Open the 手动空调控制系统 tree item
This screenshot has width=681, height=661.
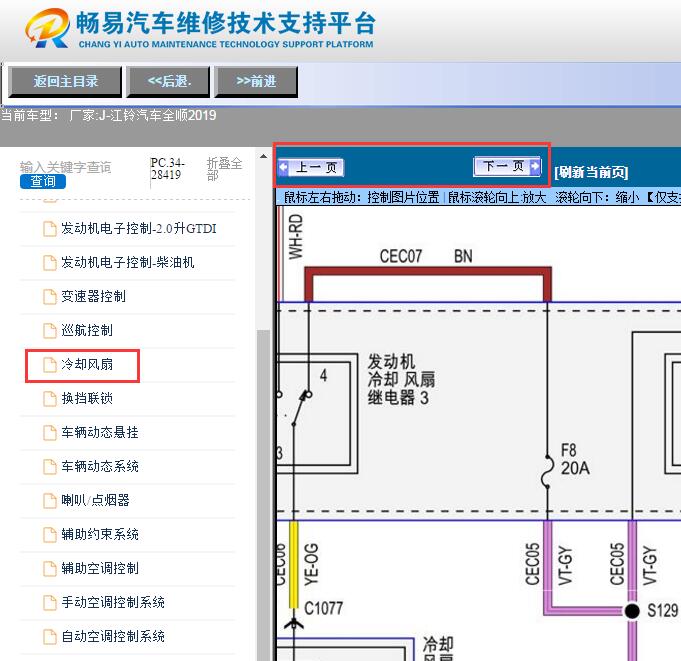[113, 602]
